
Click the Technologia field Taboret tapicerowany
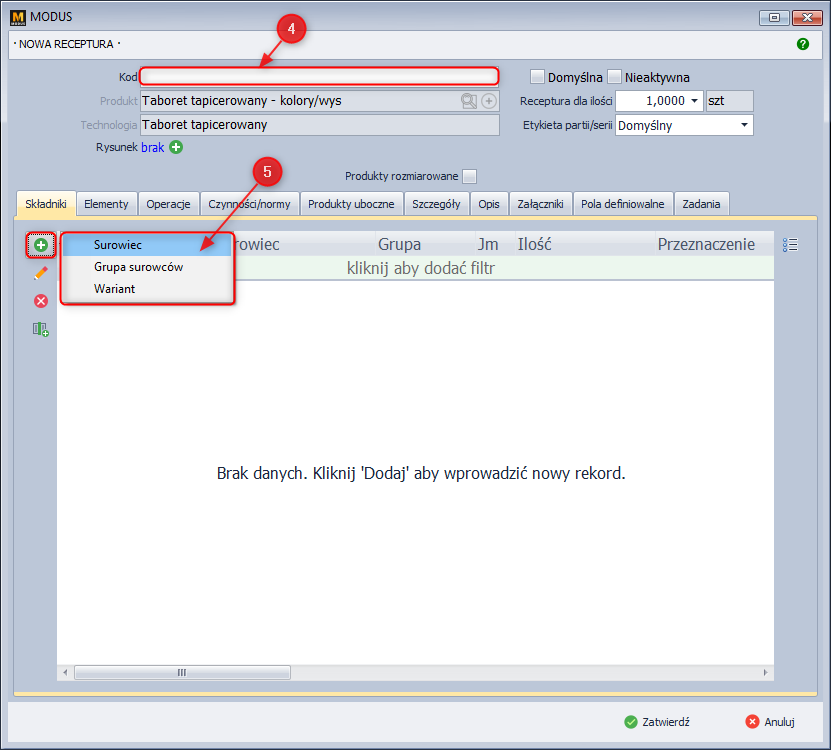[x=320, y=125]
